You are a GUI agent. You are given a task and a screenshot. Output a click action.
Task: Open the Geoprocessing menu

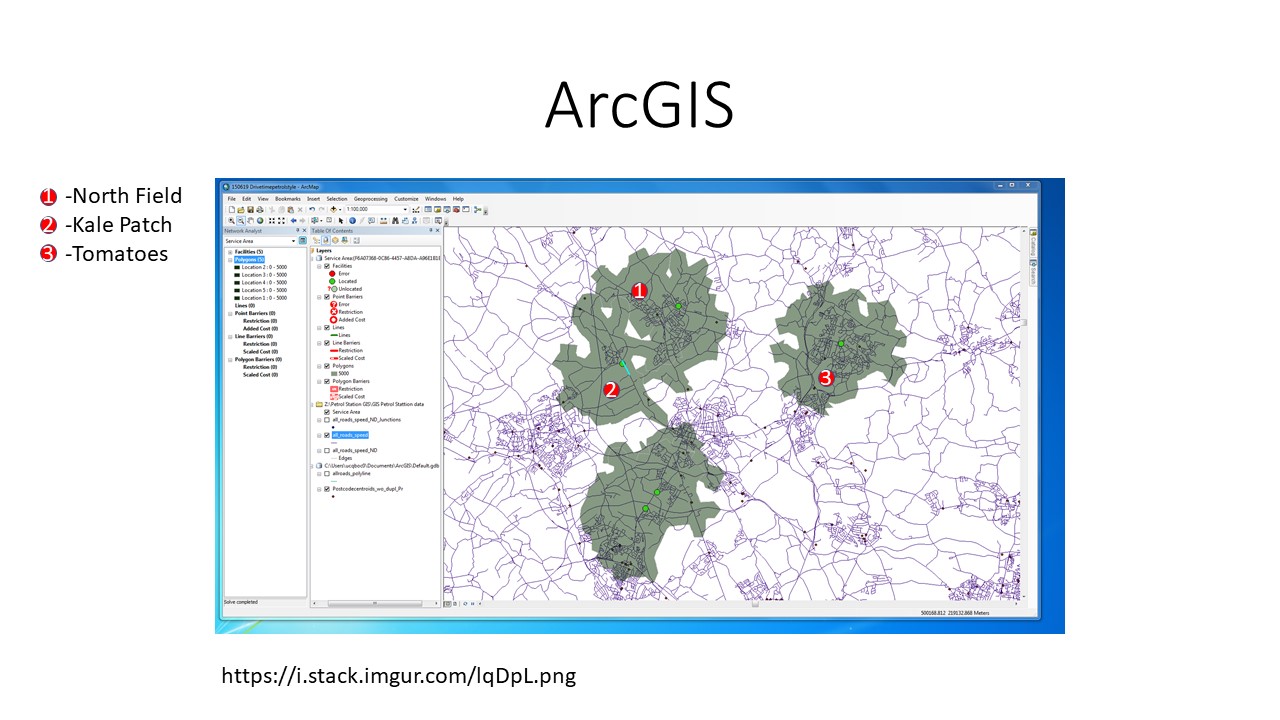[371, 199]
